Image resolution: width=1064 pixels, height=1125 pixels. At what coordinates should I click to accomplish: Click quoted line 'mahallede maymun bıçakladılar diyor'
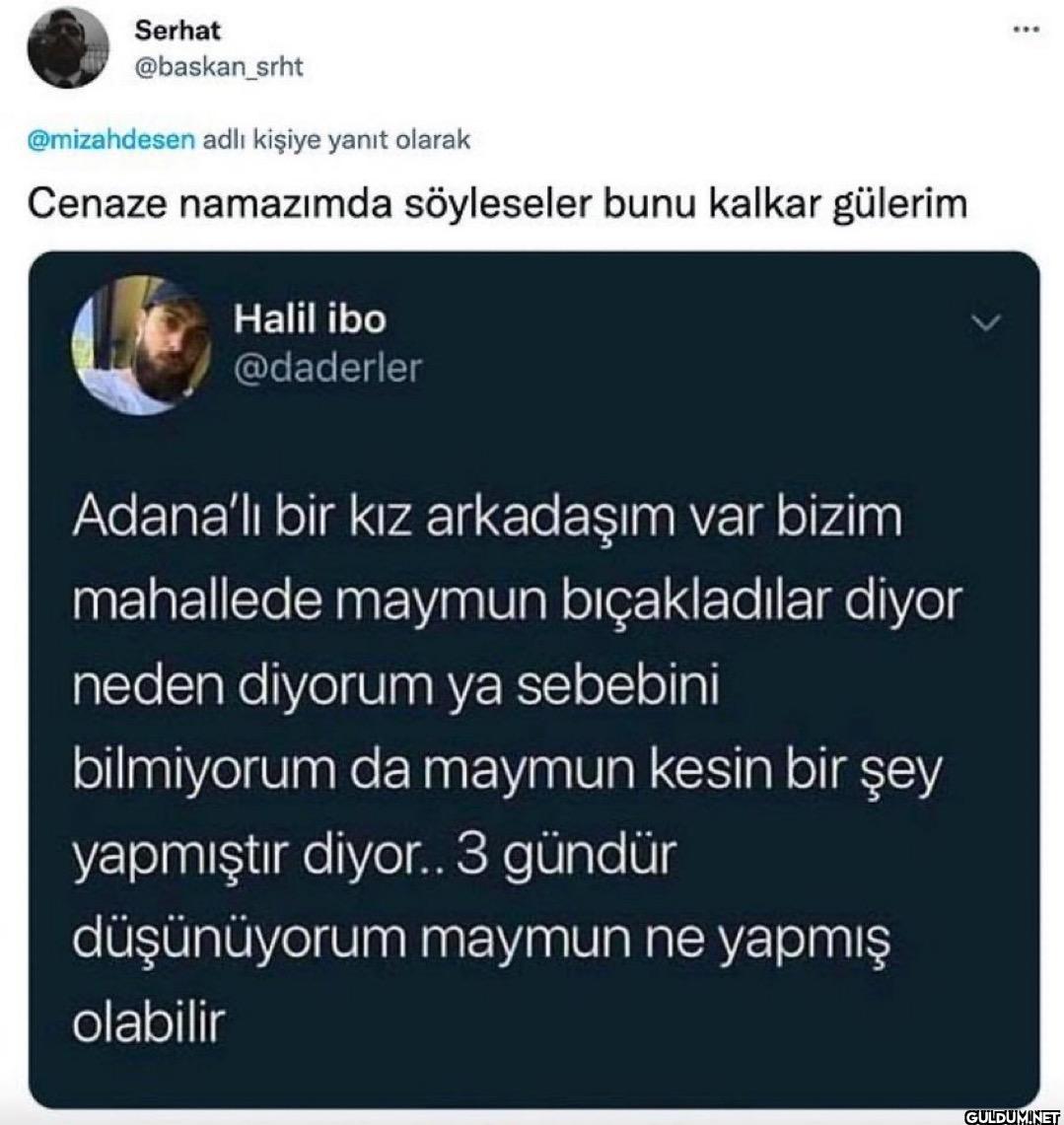click(x=517, y=602)
